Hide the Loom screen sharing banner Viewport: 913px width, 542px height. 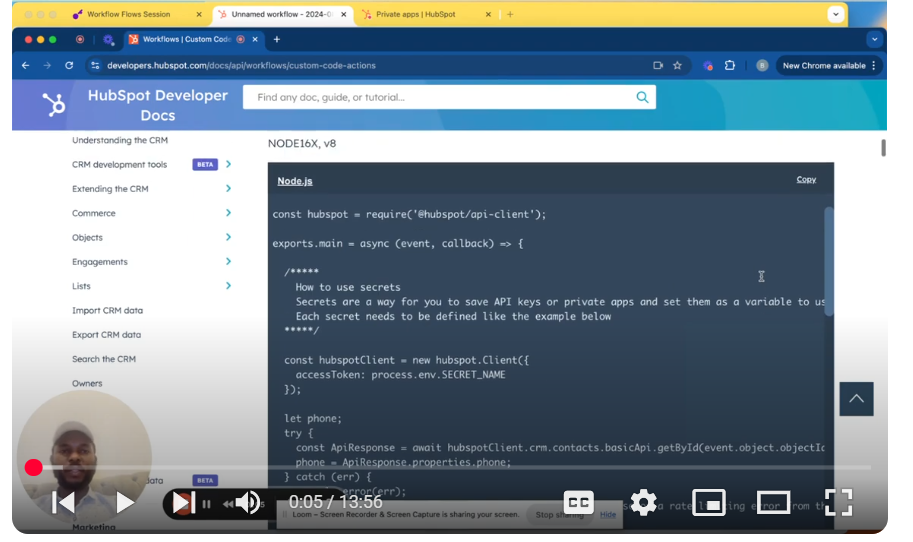click(608, 515)
